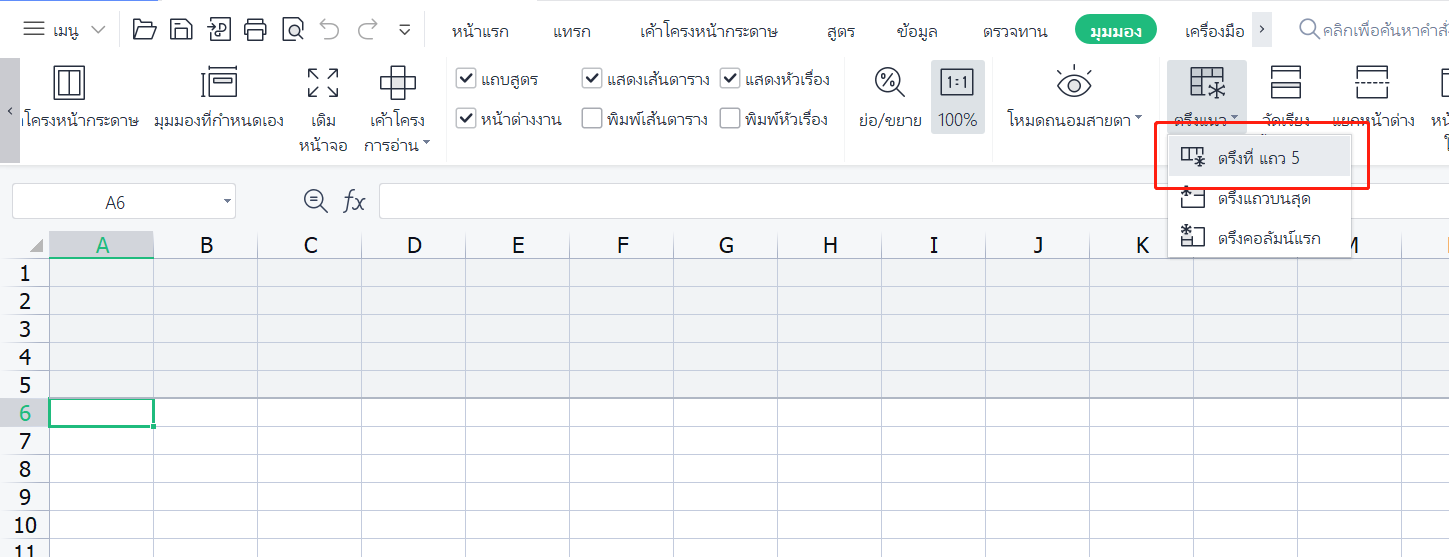The image size is (1449, 557).
Task: Open the ข้อมูล tab
Action: pyautogui.click(x=917, y=31)
